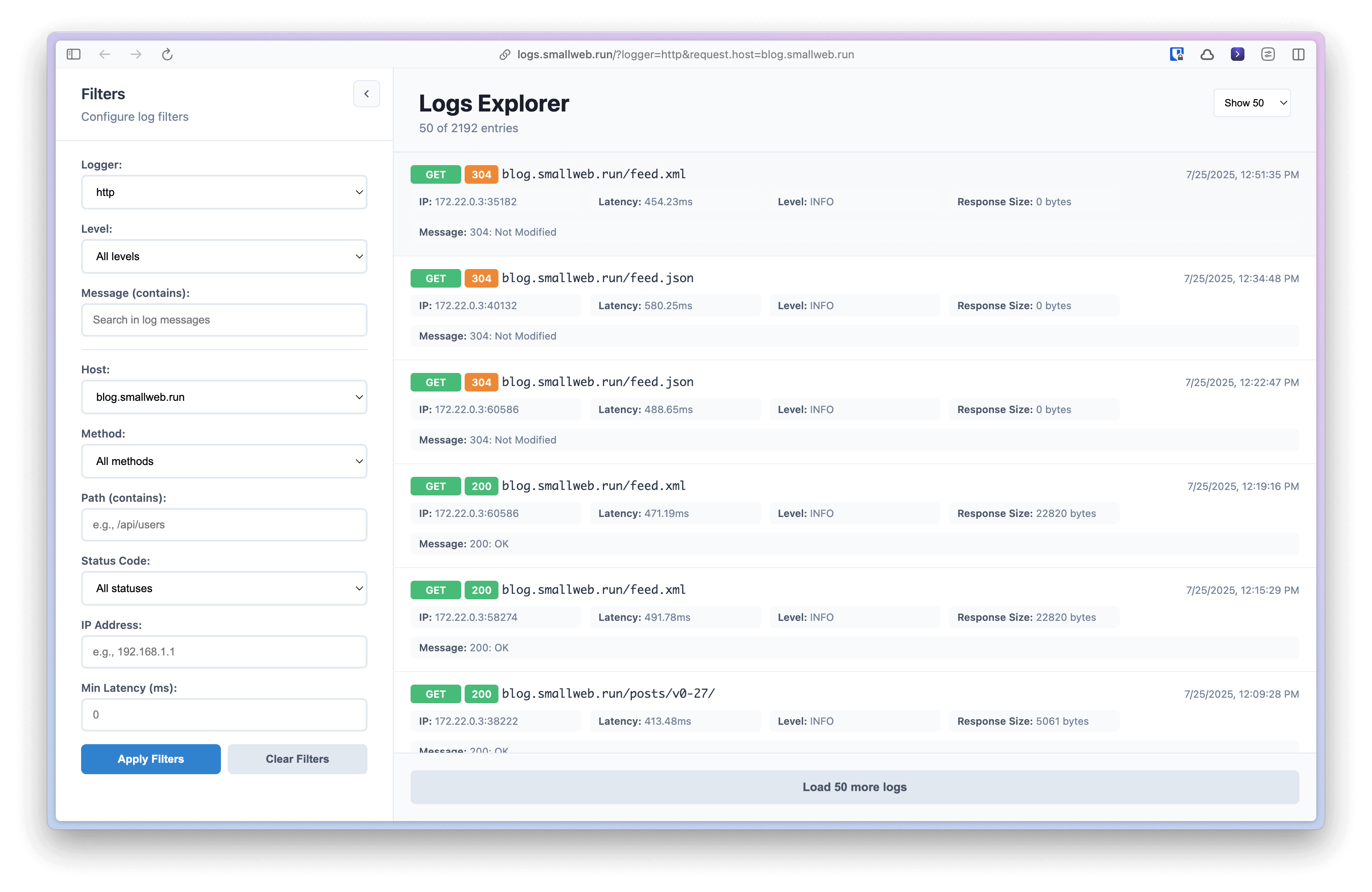The image size is (1372, 892).
Task: Click the 12:51:35 PM feed.xml log path
Action: tap(594, 174)
